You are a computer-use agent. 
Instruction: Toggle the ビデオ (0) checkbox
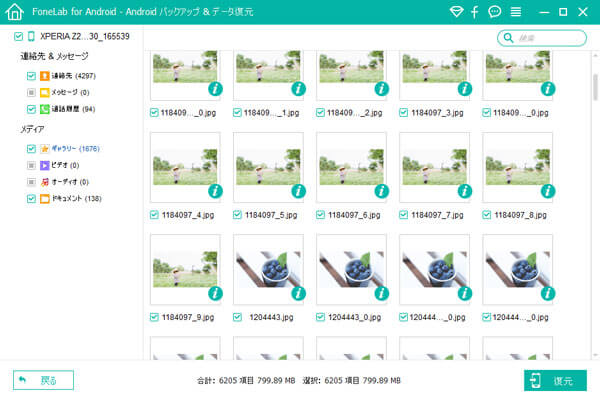(31, 165)
